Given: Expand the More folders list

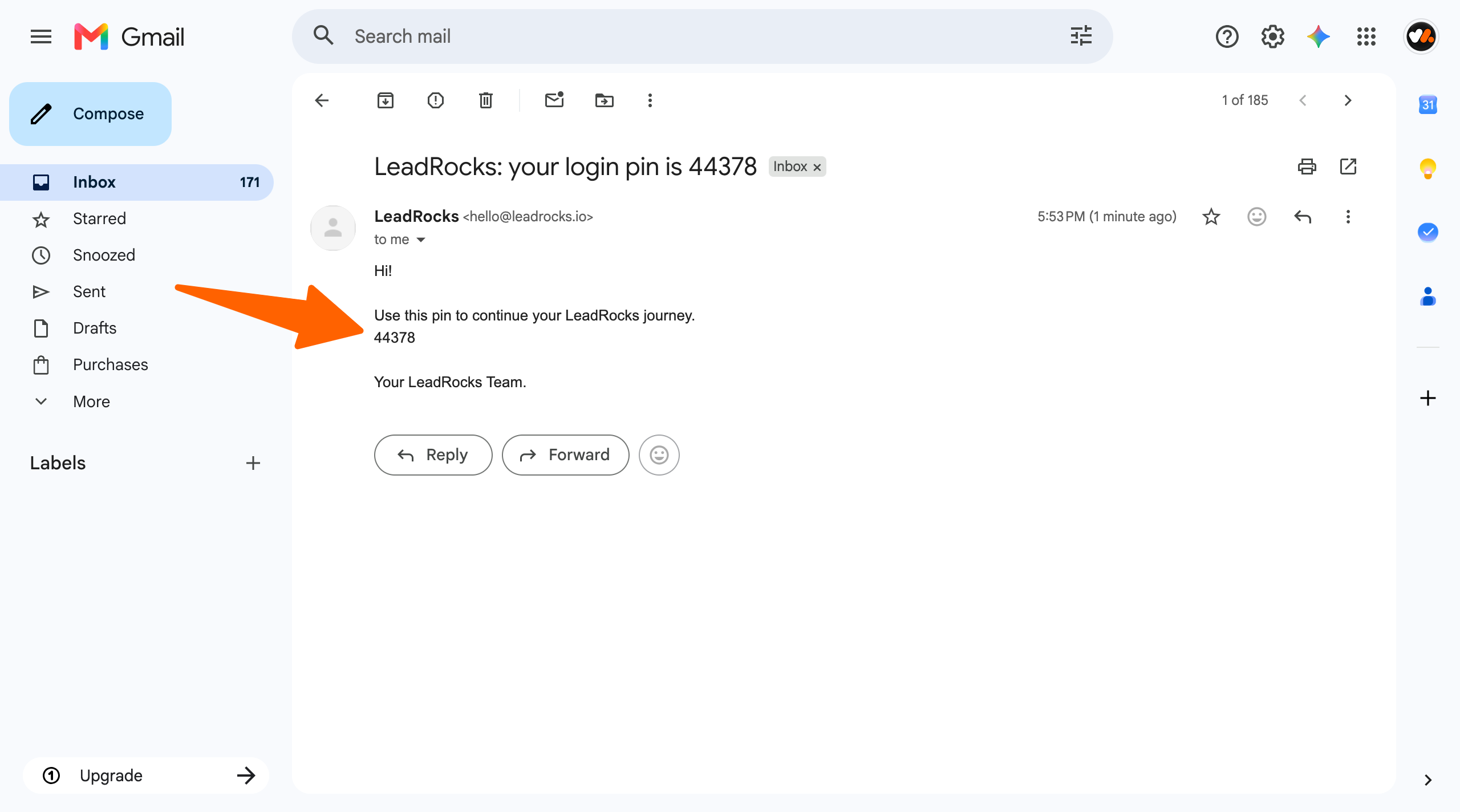Looking at the screenshot, I should [137, 401].
